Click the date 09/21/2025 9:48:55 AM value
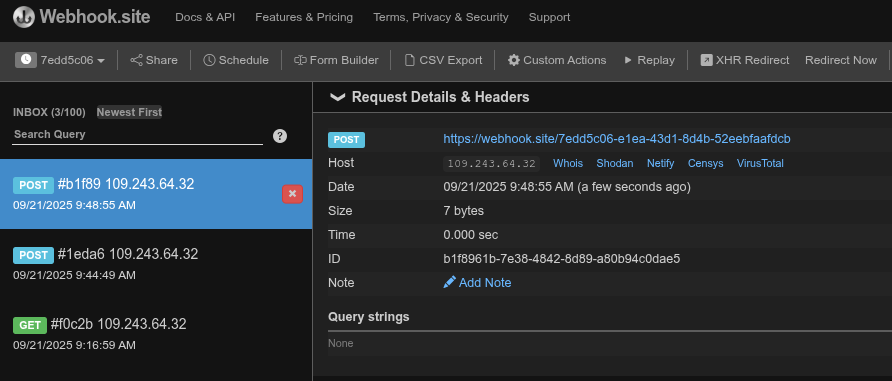Viewport: 892px width, 381px height. pyautogui.click(x=567, y=187)
